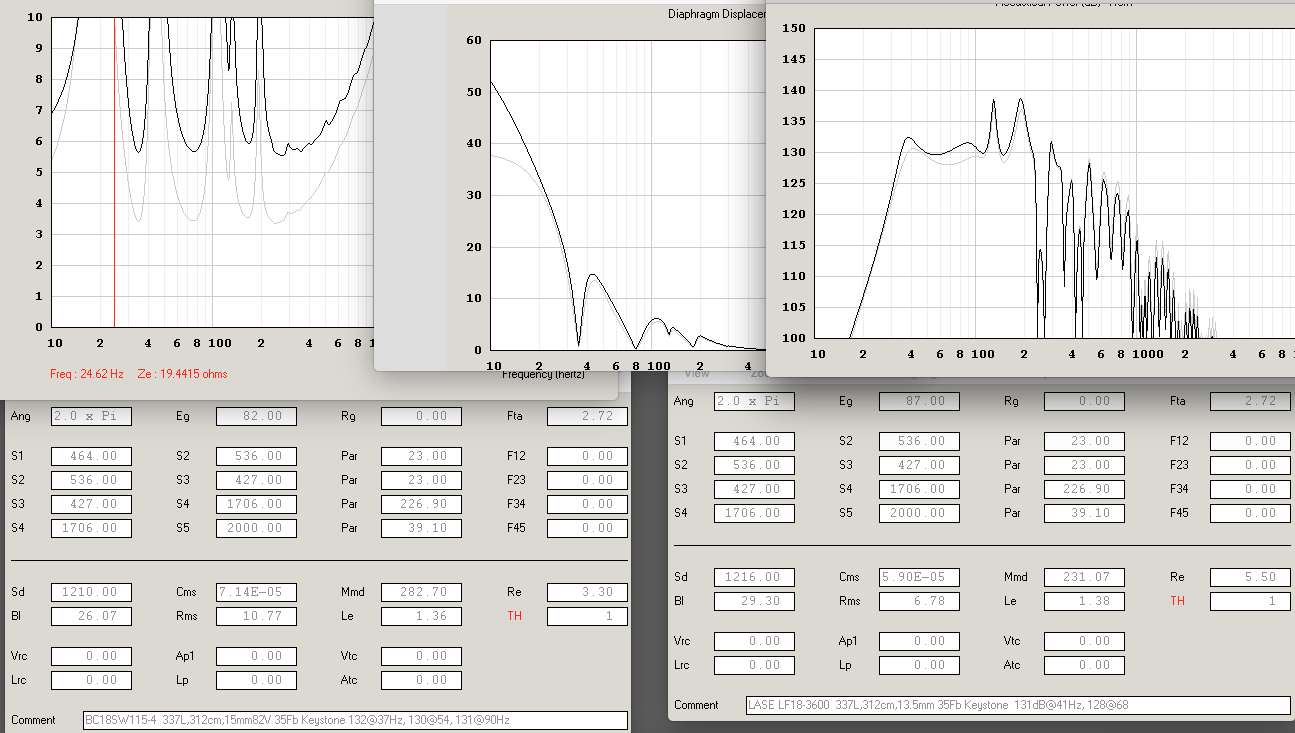This screenshot has width=1295, height=733.
Task: Click the TH value field in BC18SW115 window
Action: pos(587,616)
